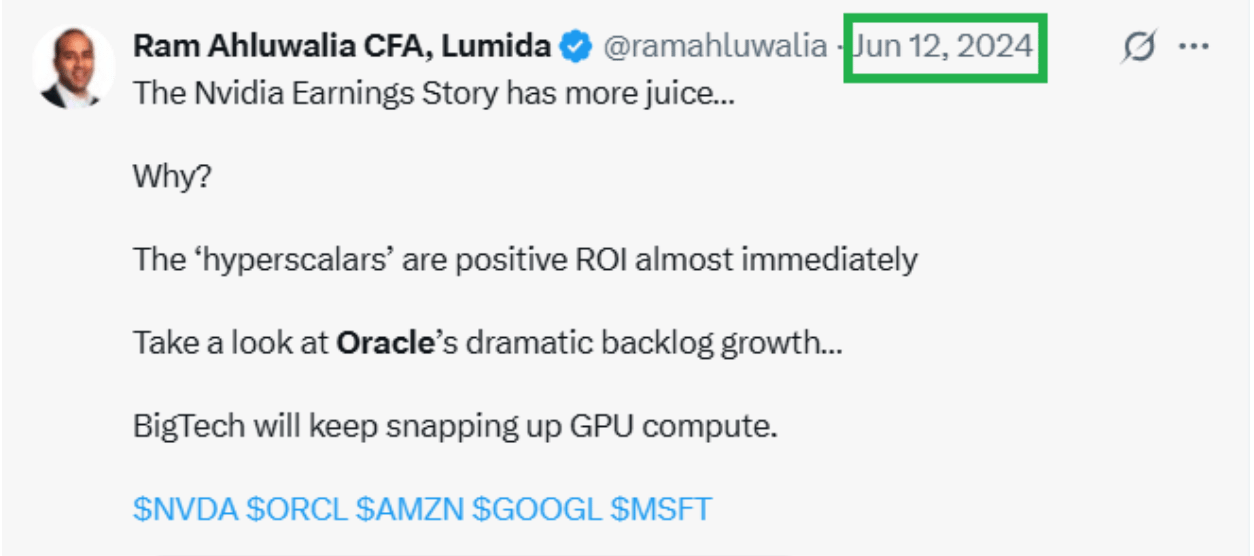Click 'BigTech will keep snapping up GPU compute'
This screenshot has width=1254, height=556.
tap(455, 427)
